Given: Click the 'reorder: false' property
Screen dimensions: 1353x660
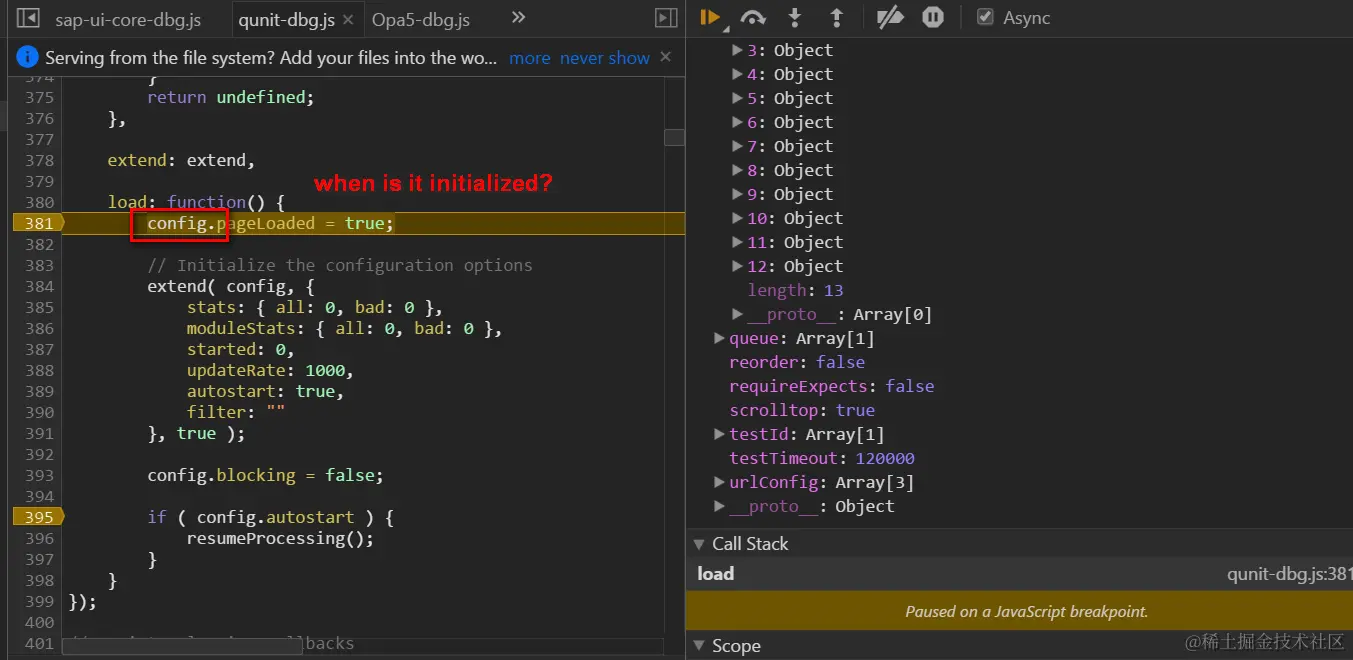Looking at the screenshot, I should tap(797, 362).
